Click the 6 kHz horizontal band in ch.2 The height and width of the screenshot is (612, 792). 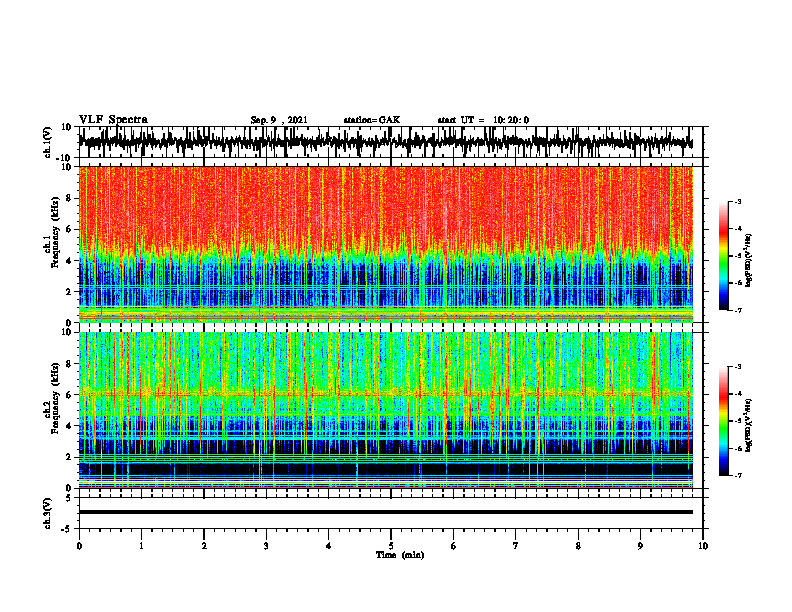385,394
